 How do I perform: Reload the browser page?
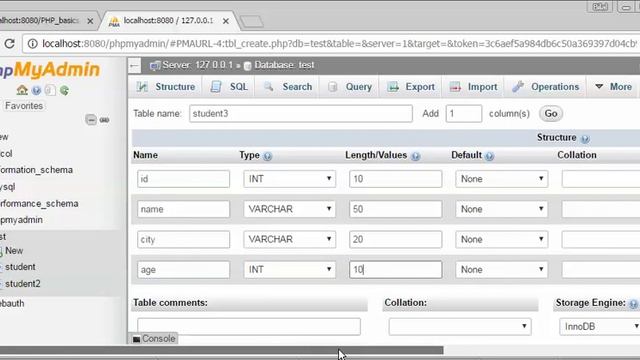tap(9, 43)
